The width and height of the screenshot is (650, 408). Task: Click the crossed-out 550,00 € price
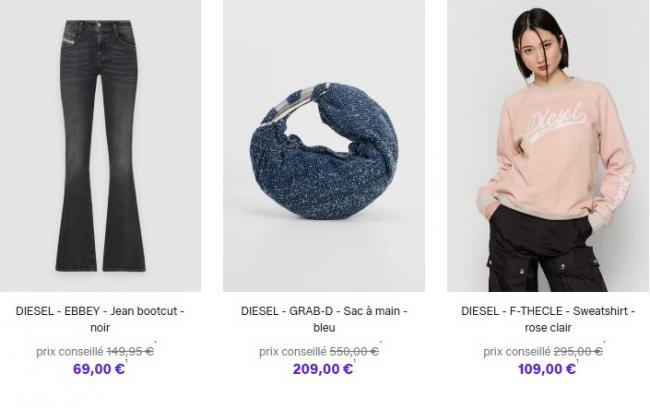click(354, 352)
